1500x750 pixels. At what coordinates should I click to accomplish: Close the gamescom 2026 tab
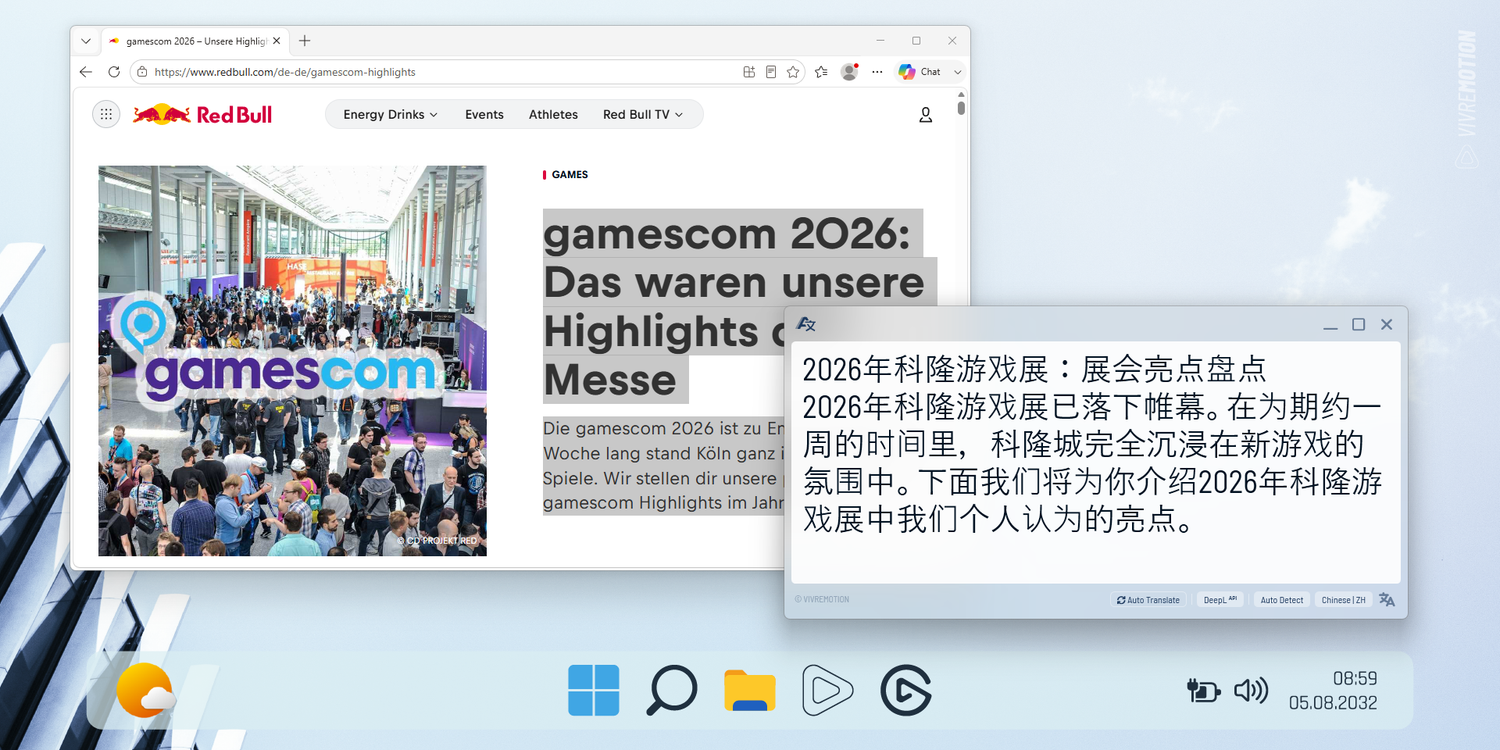pos(278,41)
